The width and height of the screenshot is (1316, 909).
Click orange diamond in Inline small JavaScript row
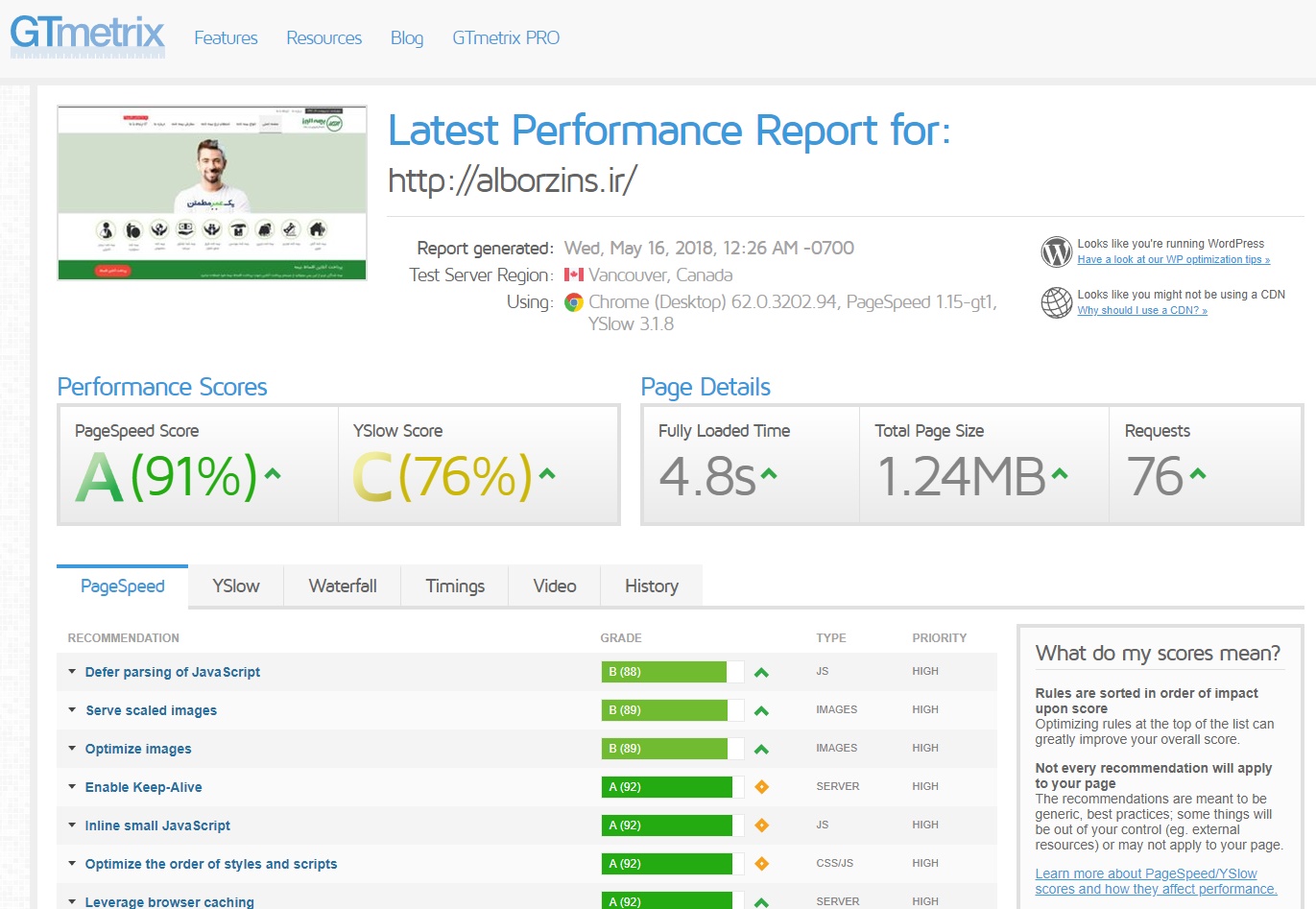pyautogui.click(x=761, y=825)
